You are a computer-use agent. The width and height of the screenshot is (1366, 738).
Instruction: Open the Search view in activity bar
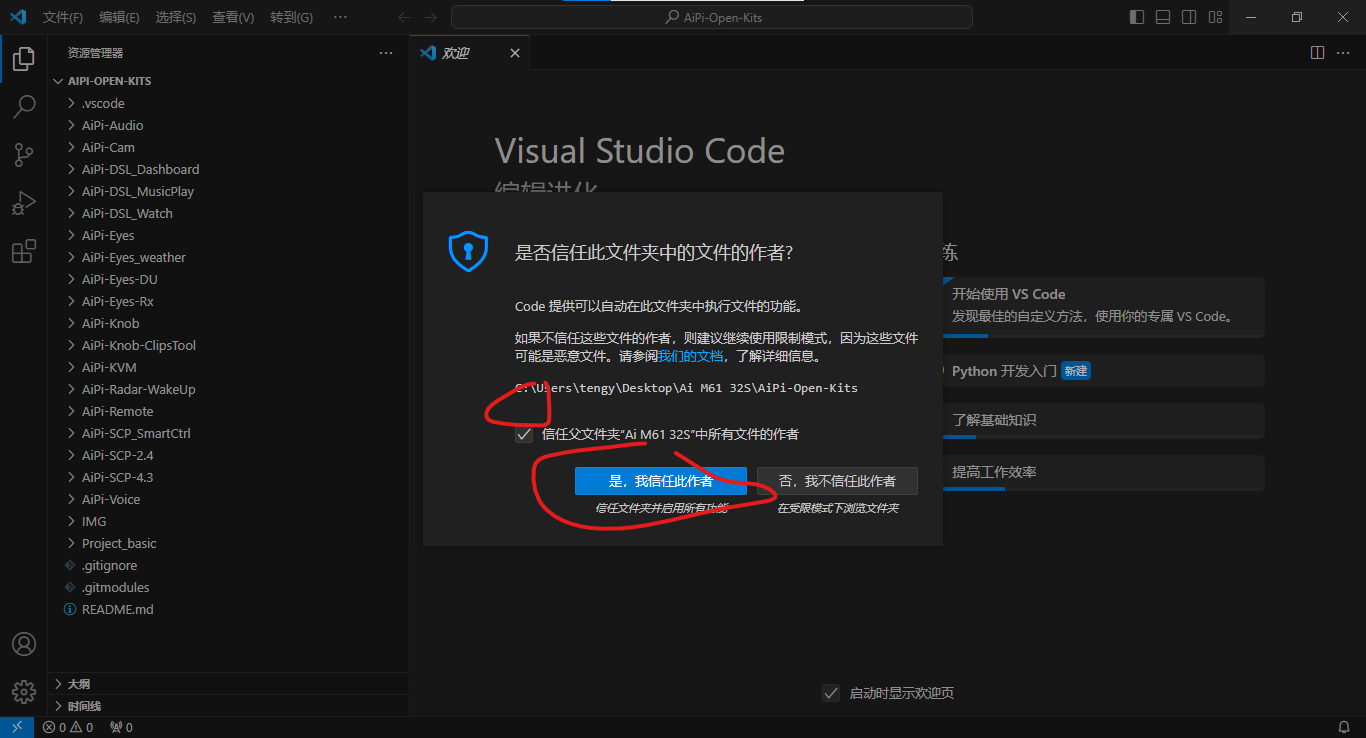pos(24,107)
